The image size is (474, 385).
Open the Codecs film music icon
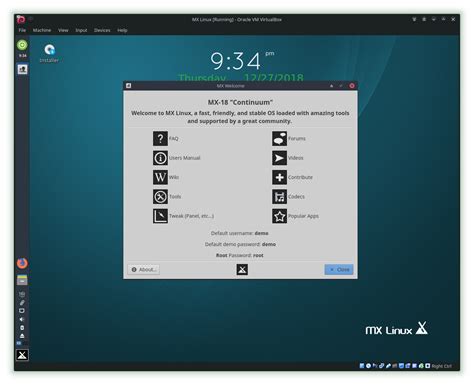[x=279, y=197]
